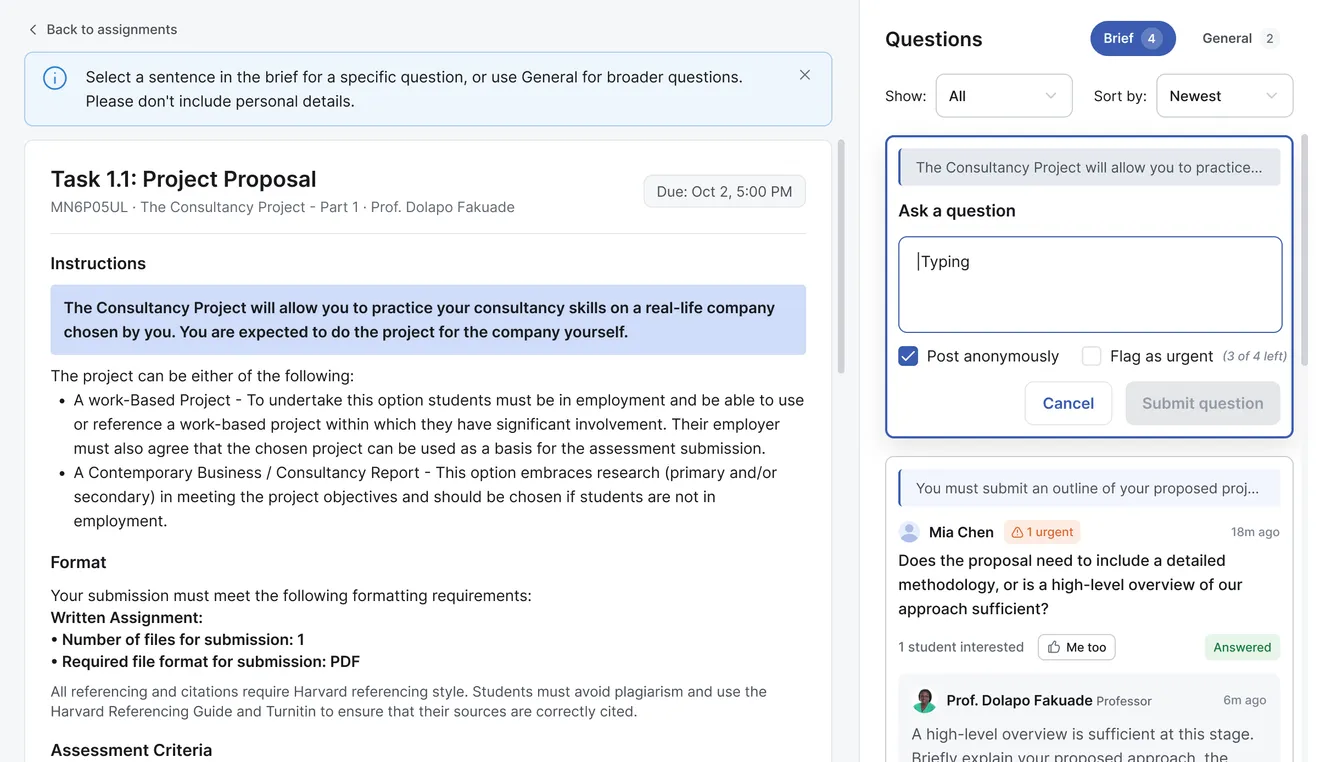Image resolution: width=1320 pixels, height=762 pixels.
Task: Switch to the General questions tab
Action: [1240, 39]
